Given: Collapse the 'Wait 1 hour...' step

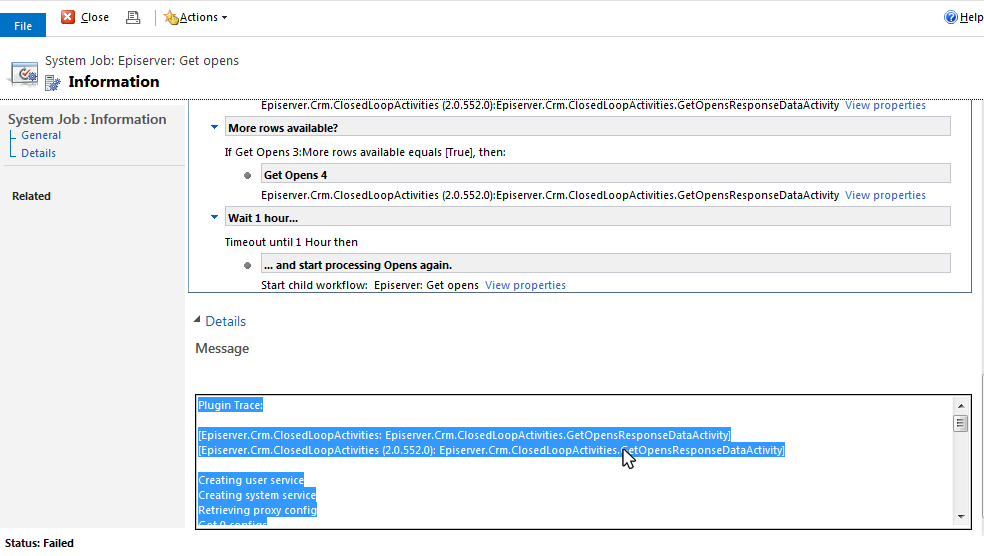Looking at the screenshot, I should point(215,218).
